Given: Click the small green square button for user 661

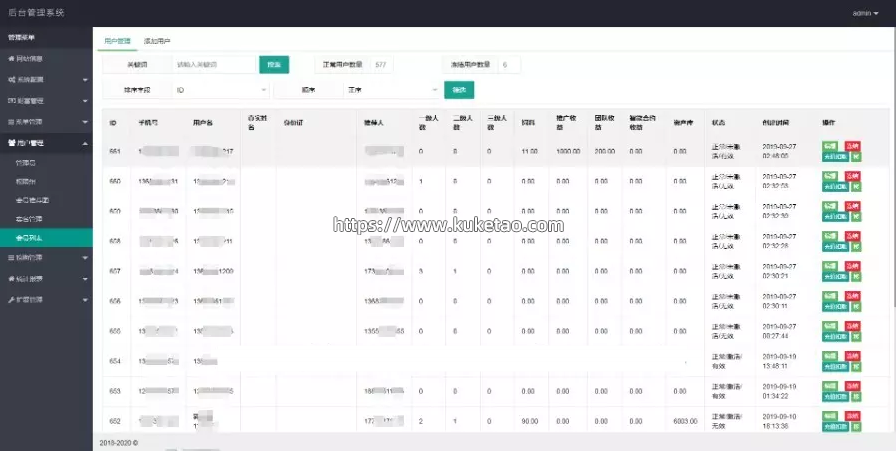Looking at the screenshot, I should [x=856, y=157].
